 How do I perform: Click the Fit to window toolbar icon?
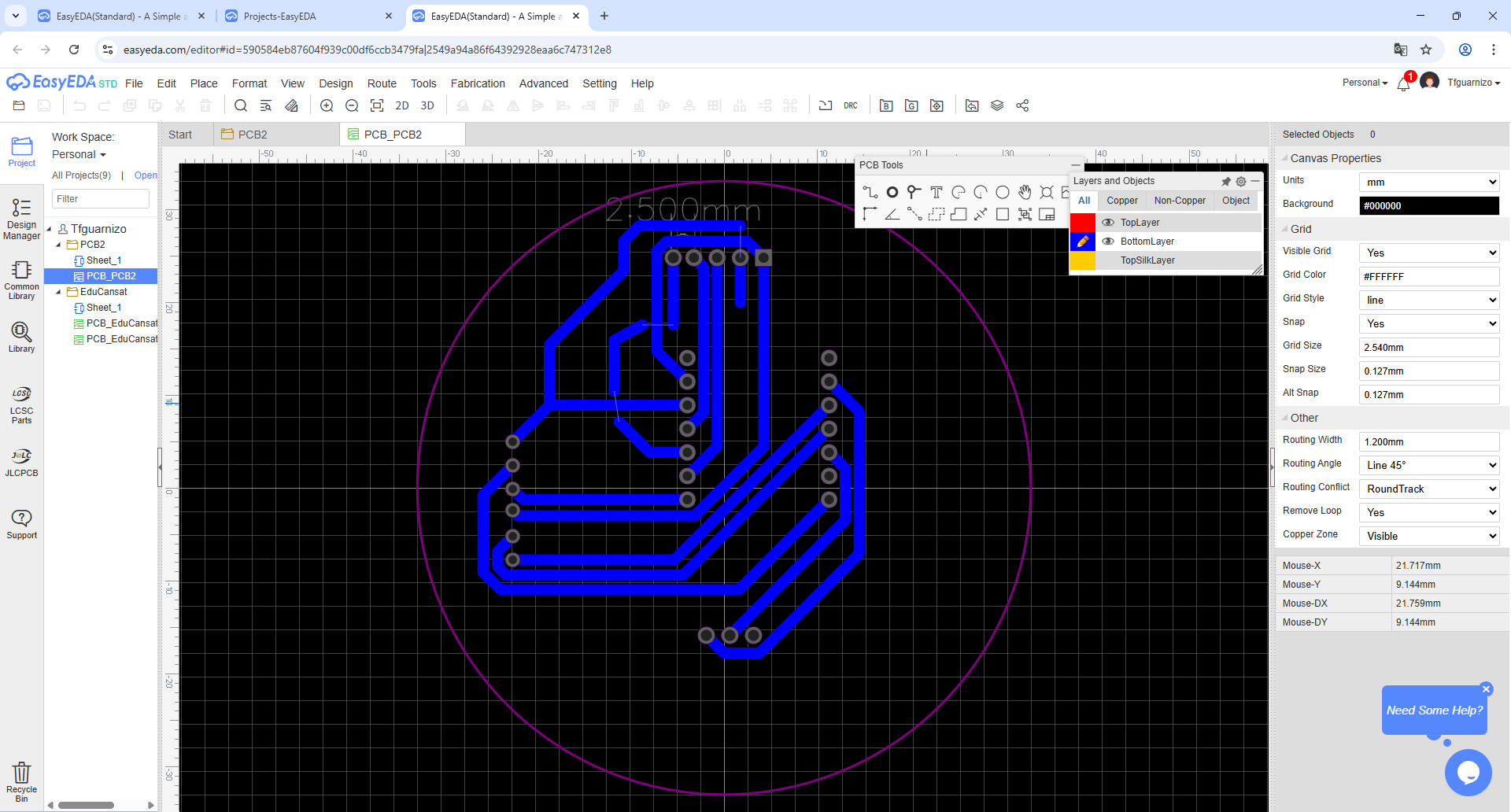click(x=377, y=105)
